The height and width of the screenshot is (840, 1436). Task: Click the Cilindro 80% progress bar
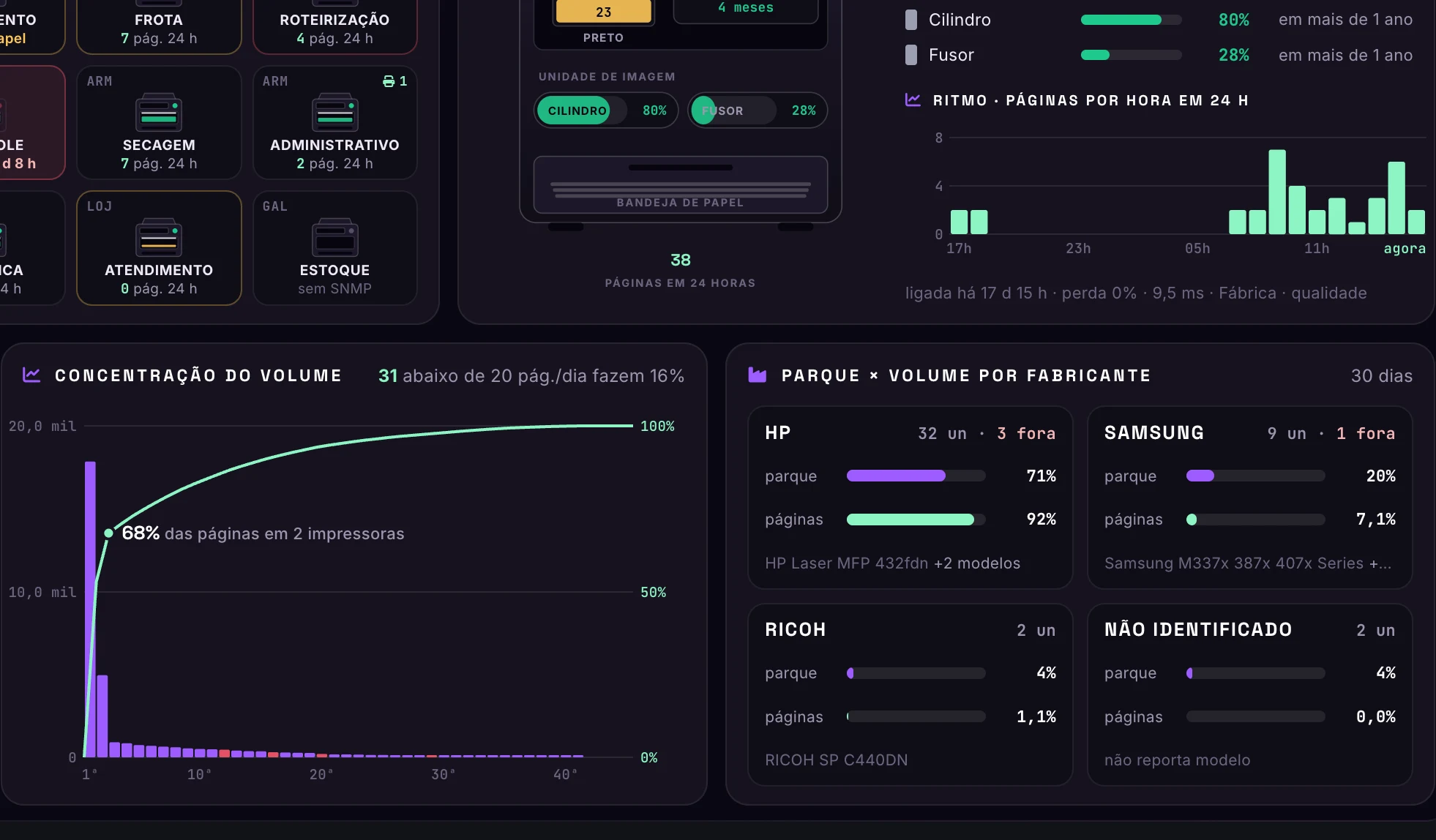[1131, 20]
